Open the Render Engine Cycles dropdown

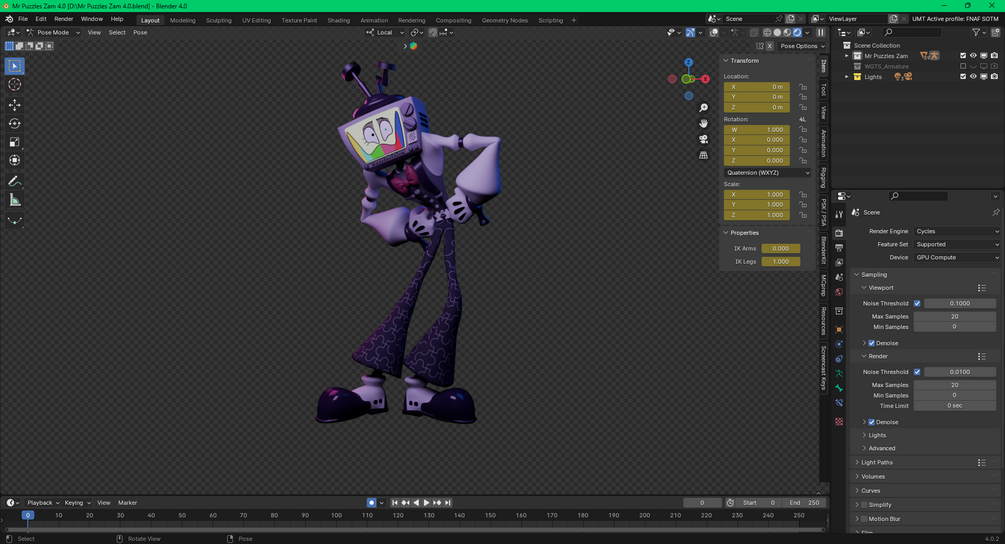[957, 231]
